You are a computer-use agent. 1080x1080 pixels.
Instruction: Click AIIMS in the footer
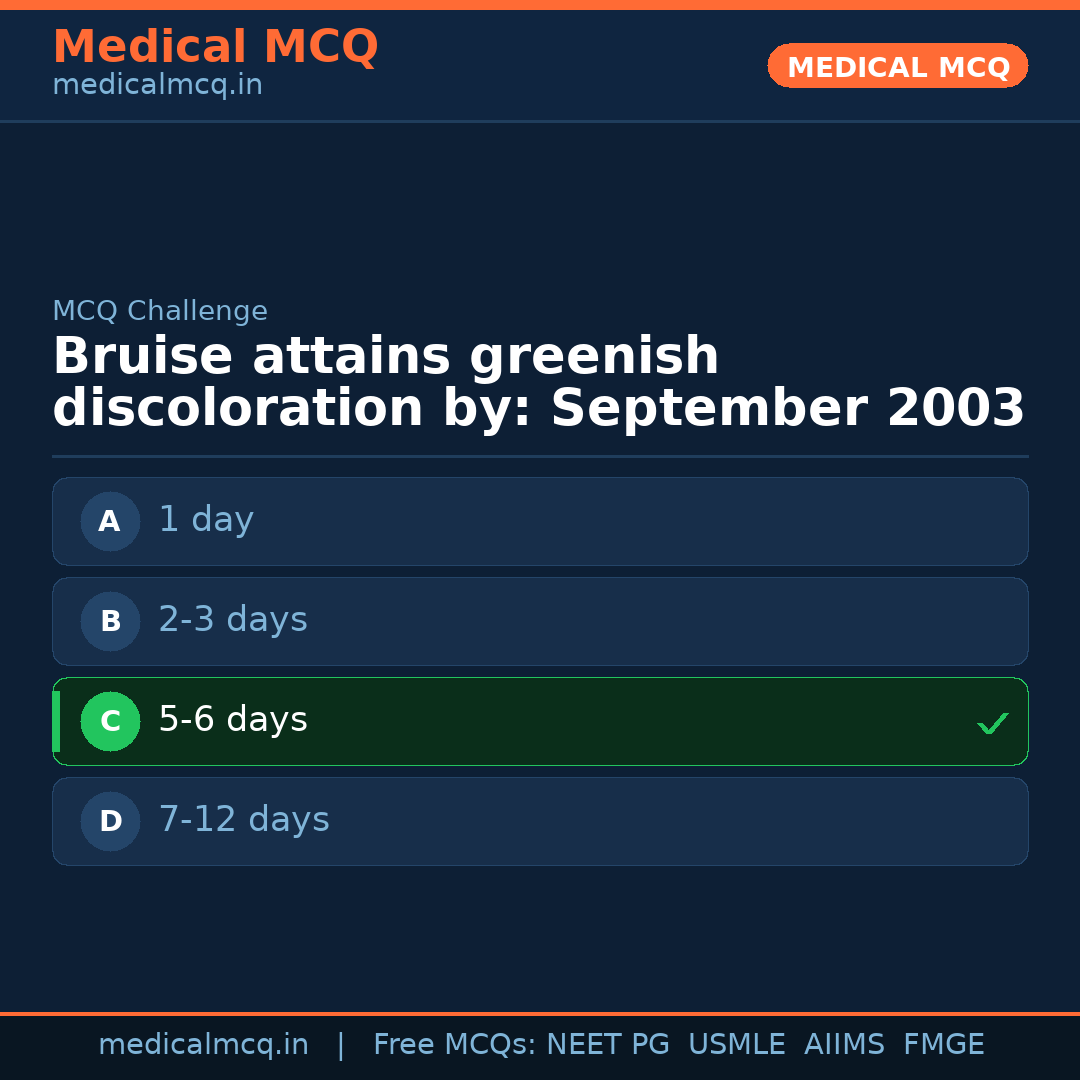click(x=844, y=1045)
